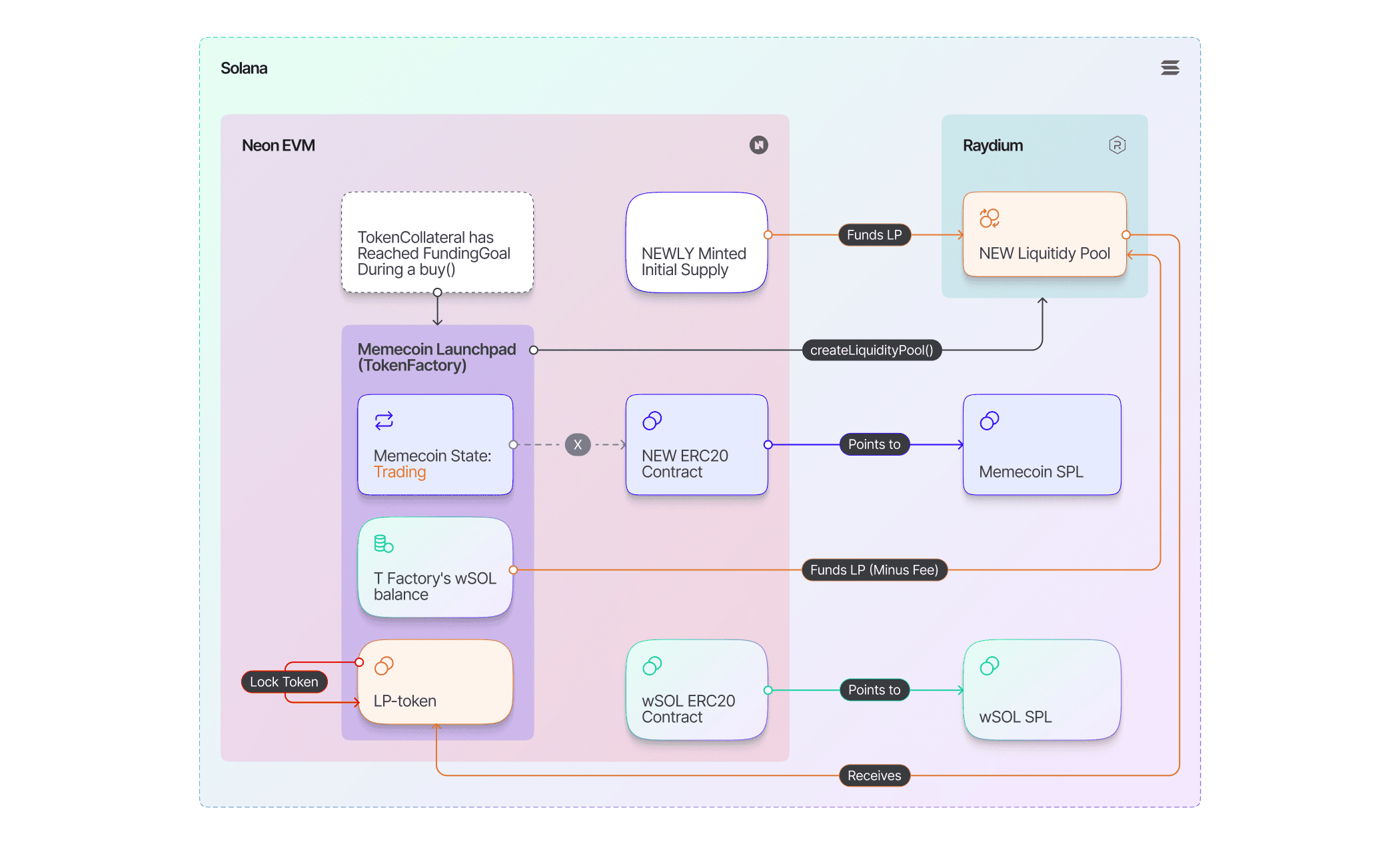The image size is (1400, 844).
Task: Click the coins icon in wSOL SPL box
Action: coord(990,665)
